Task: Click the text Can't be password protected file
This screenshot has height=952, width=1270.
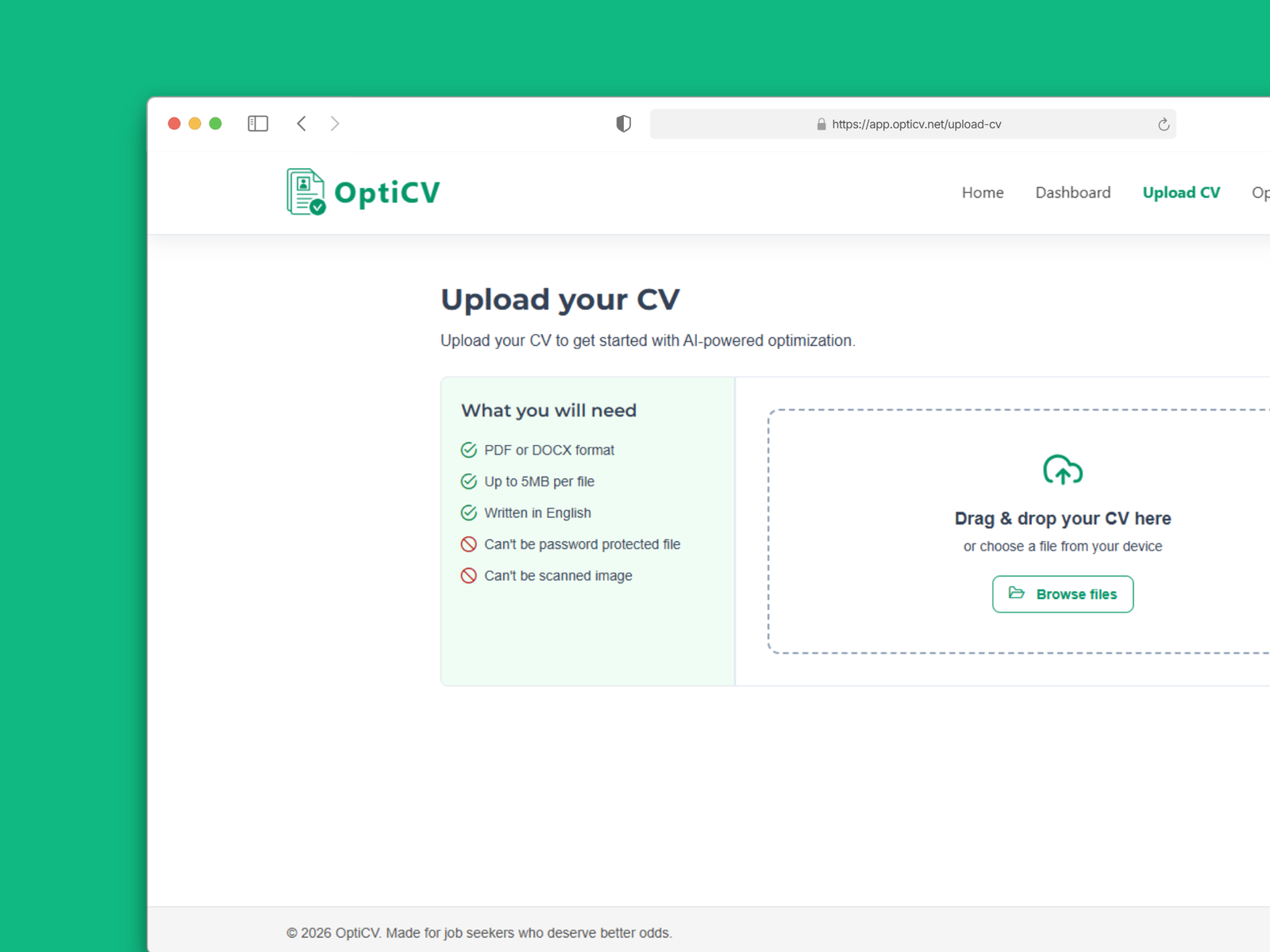Action: [583, 544]
